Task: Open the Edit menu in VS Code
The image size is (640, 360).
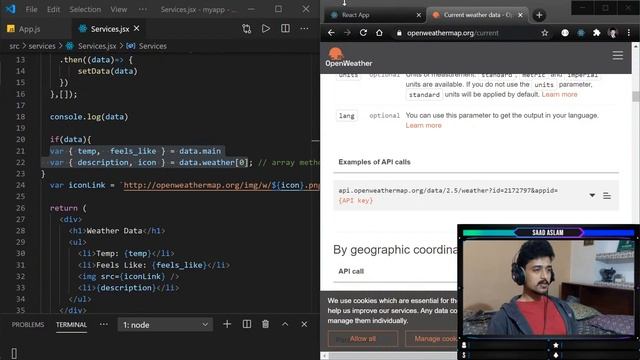Action: coord(53,9)
